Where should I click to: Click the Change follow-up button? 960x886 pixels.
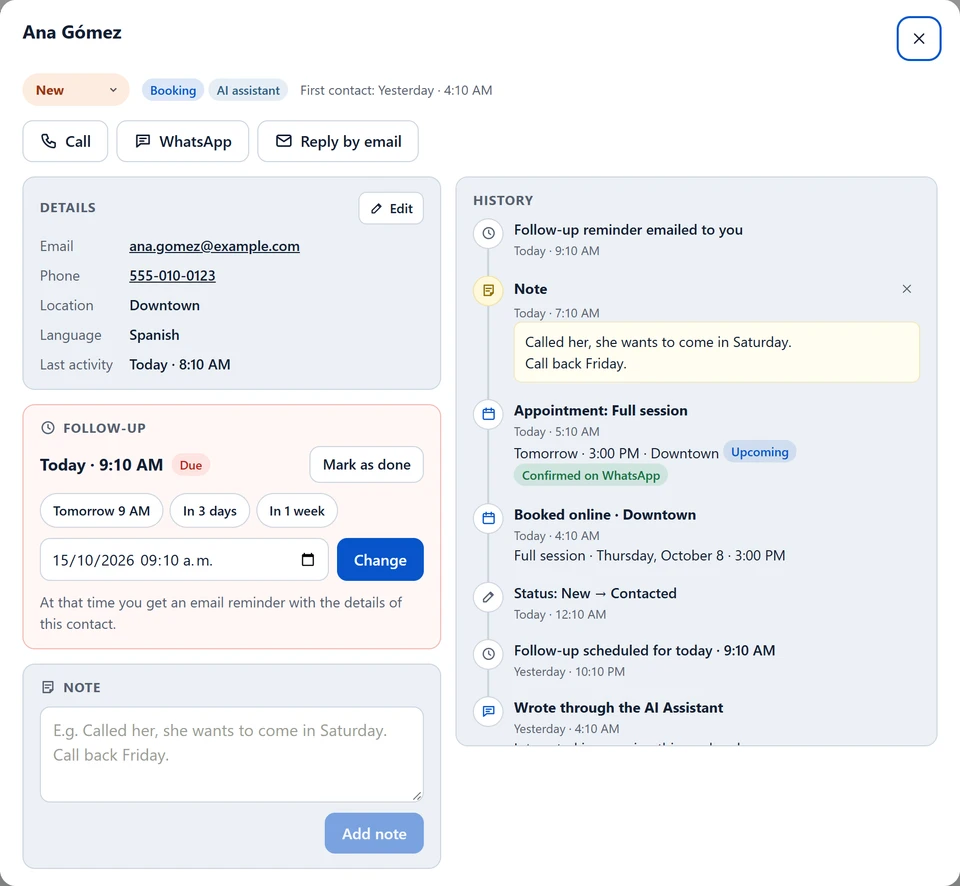[x=380, y=560]
